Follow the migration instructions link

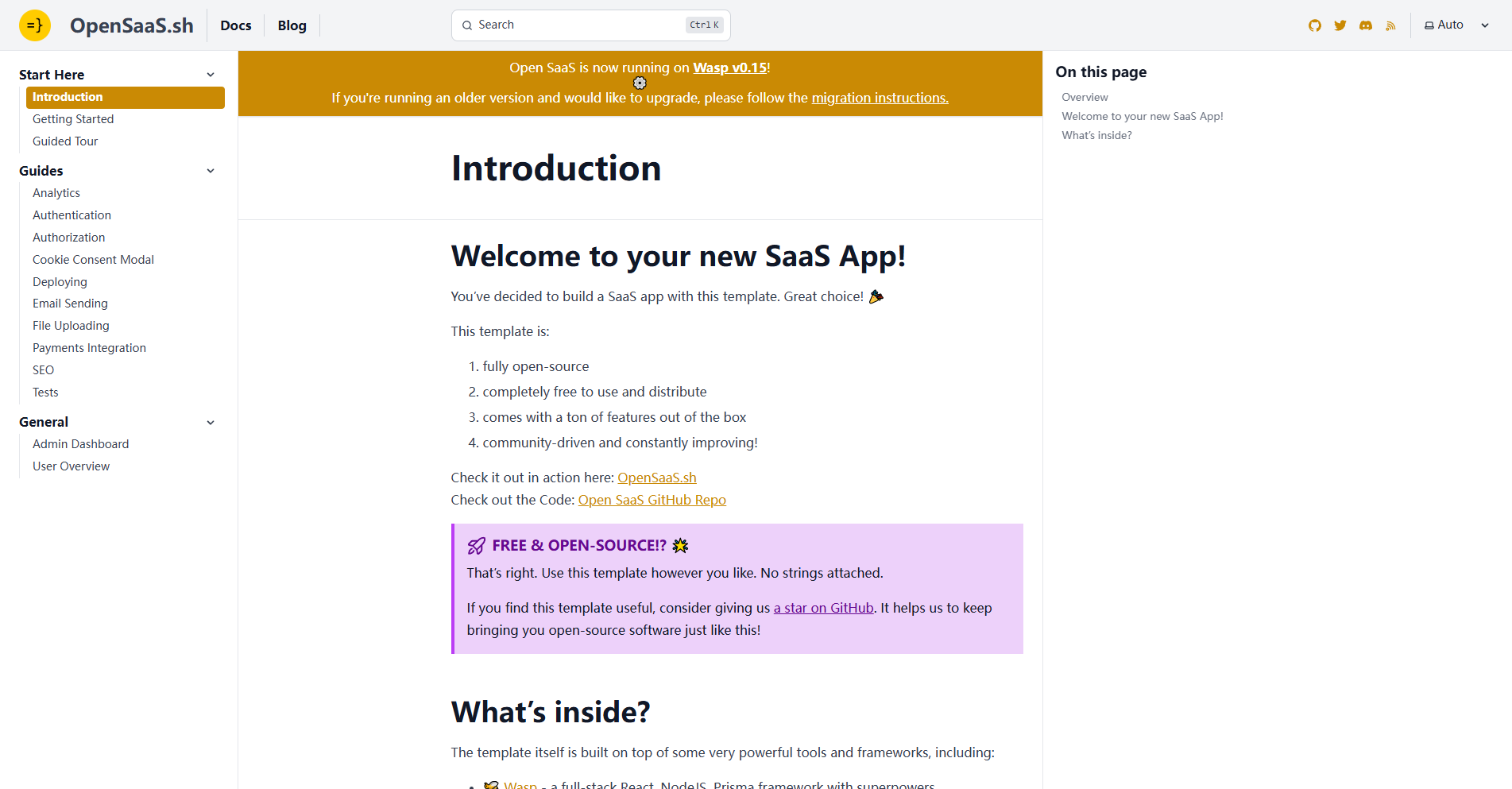tap(880, 98)
